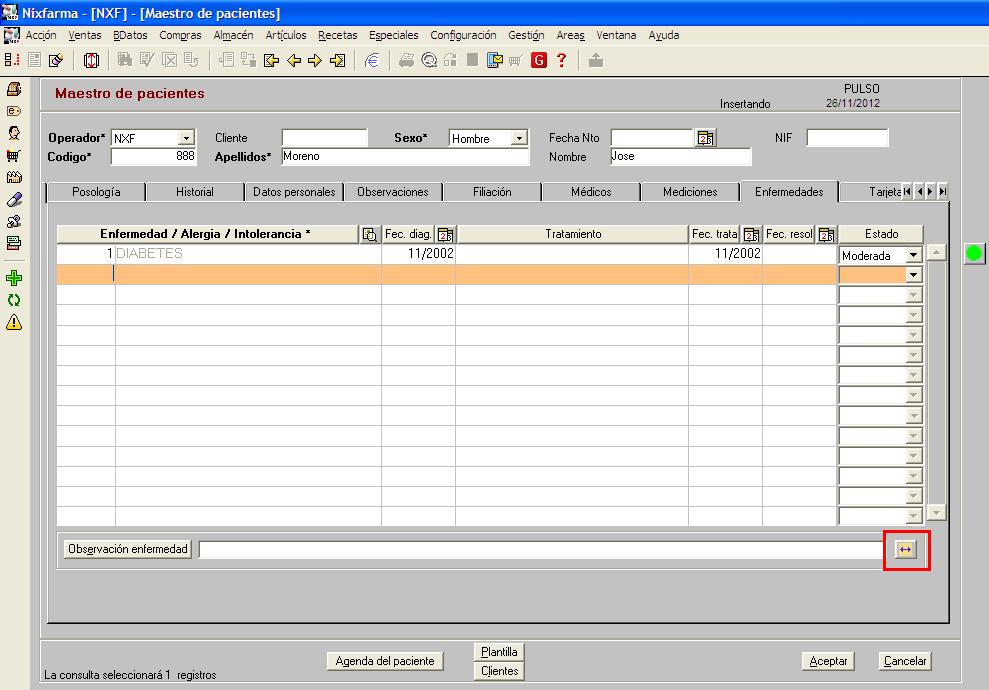Viewport: 989px width, 690px height.
Task: Open the Recetas menu
Action: [337, 35]
